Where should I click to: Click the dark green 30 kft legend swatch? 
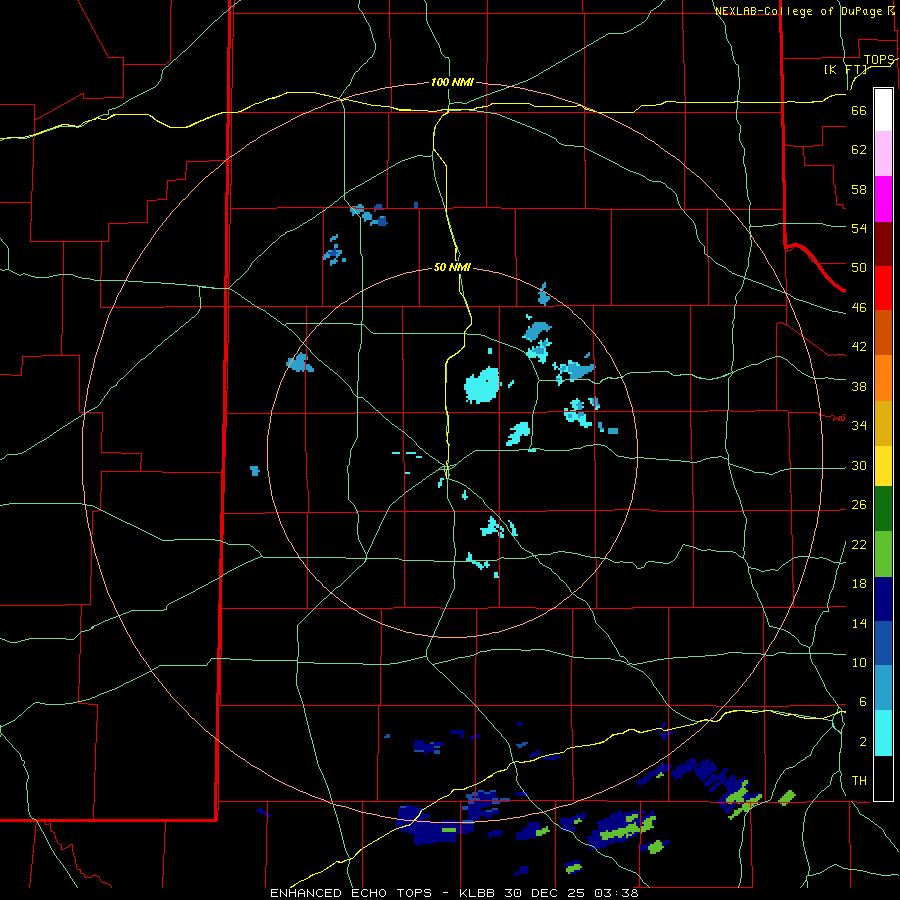coord(883,509)
